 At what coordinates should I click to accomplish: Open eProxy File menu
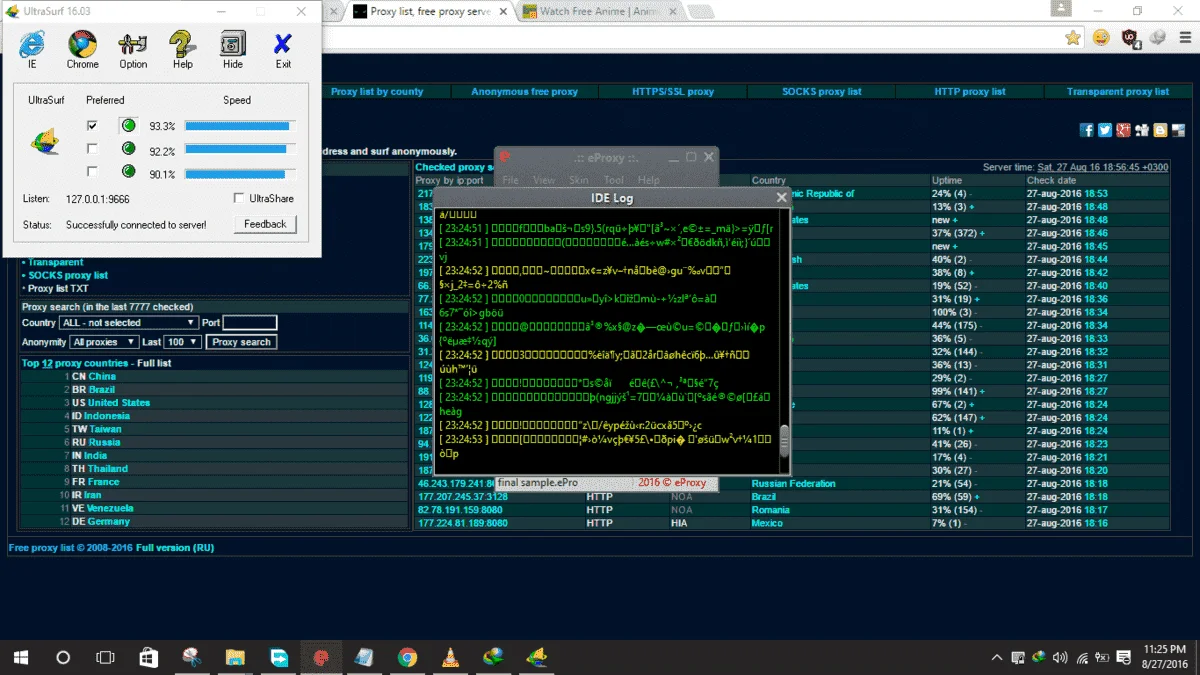point(511,180)
